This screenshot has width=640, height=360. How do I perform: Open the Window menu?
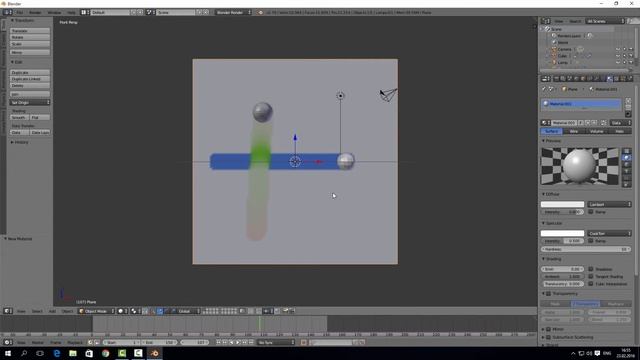click(54, 13)
